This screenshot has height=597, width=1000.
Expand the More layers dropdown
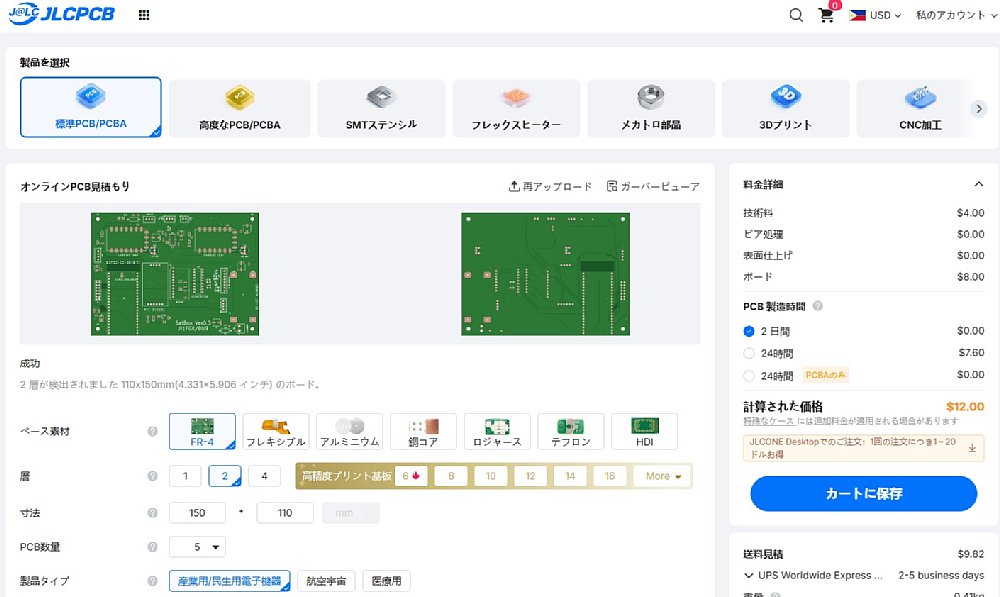click(x=662, y=476)
